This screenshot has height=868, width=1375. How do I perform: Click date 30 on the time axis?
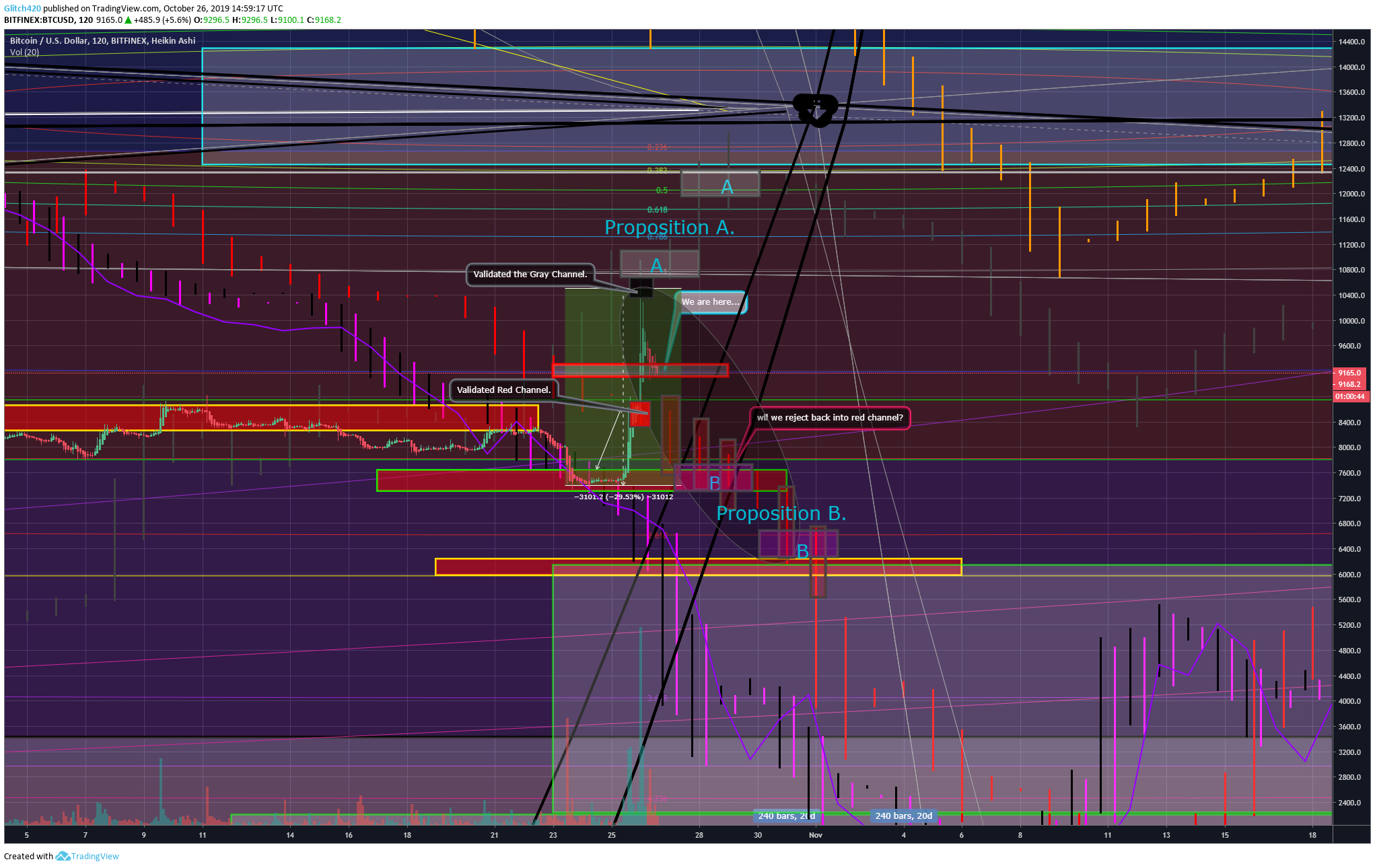tap(758, 835)
